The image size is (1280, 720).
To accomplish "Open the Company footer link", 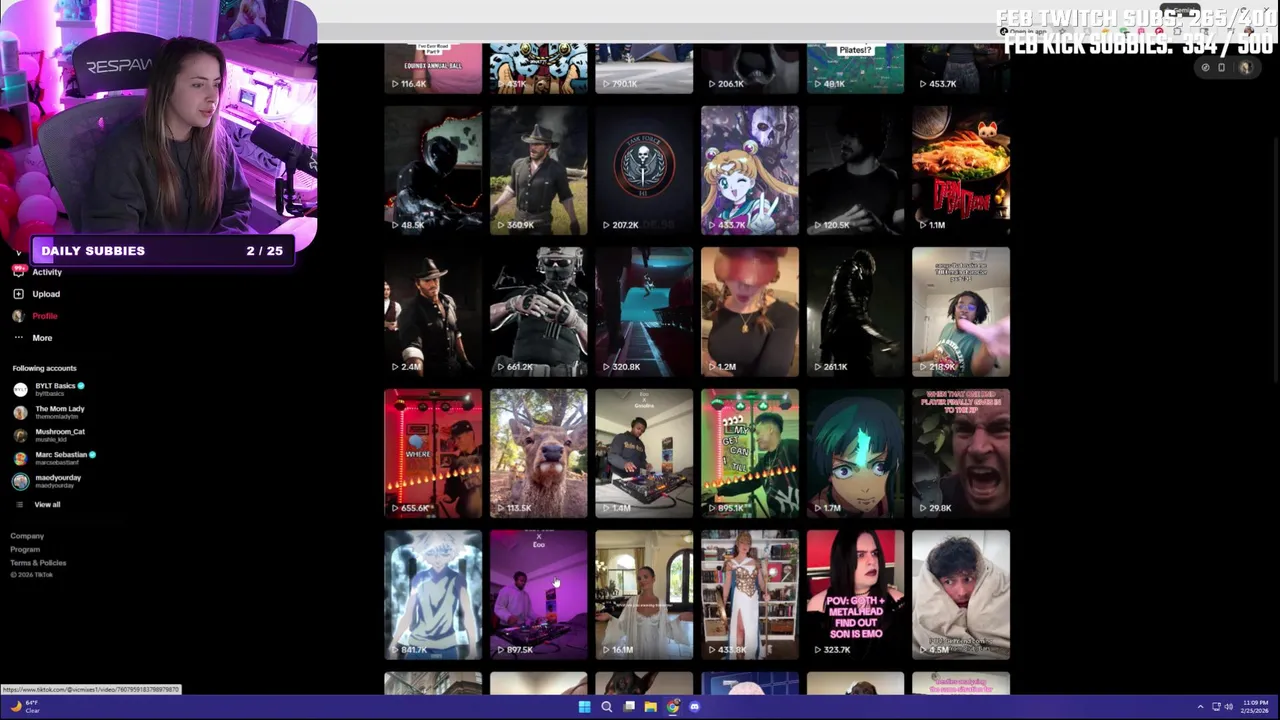I will tap(27, 536).
